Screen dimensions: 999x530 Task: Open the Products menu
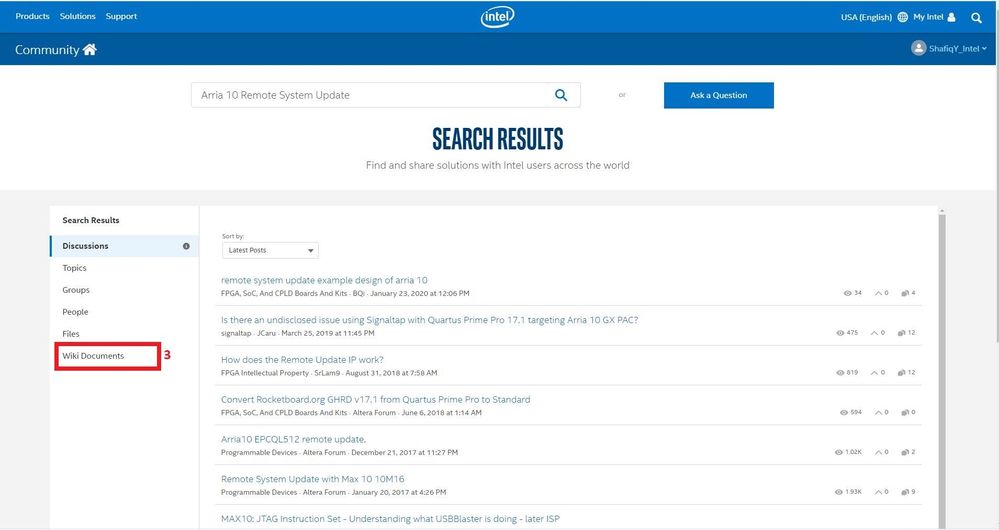32,17
